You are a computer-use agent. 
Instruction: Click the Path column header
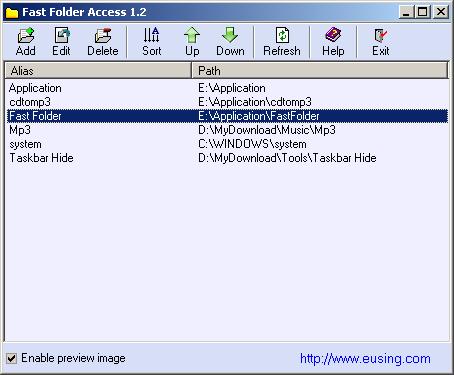pyautogui.click(x=320, y=71)
